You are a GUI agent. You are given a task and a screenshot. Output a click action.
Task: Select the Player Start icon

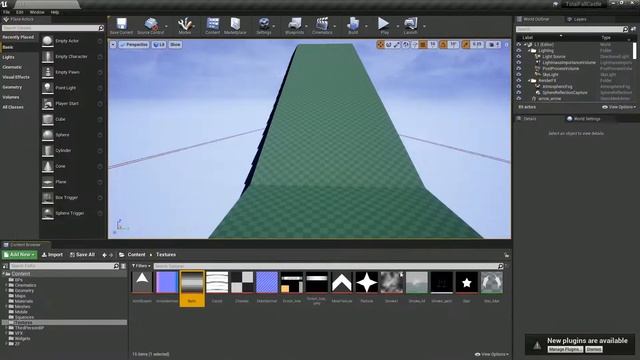point(48,104)
